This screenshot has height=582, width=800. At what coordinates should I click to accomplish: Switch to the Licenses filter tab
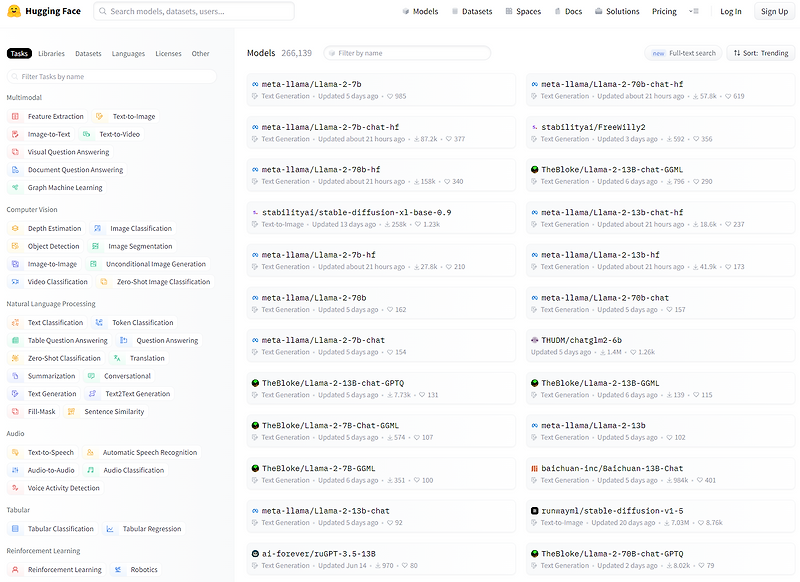point(168,54)
